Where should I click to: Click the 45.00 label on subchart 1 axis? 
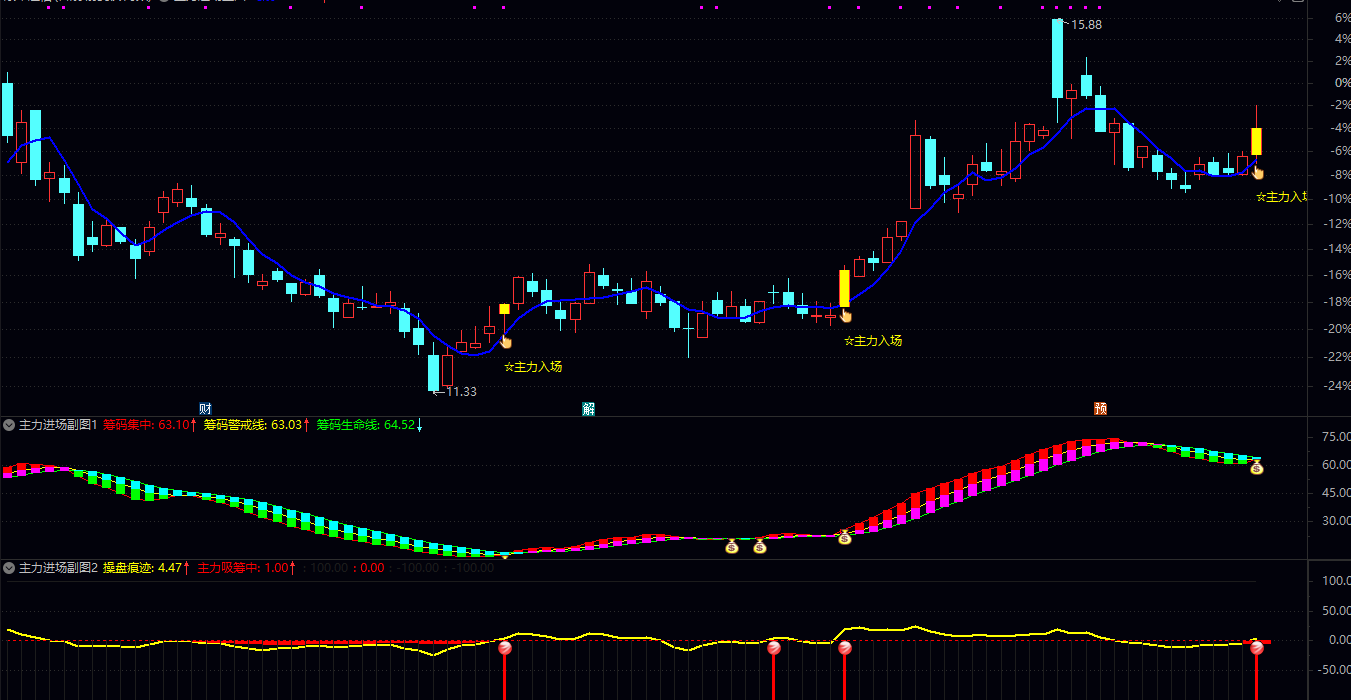pyautogui.click(x=1336, y=493)
